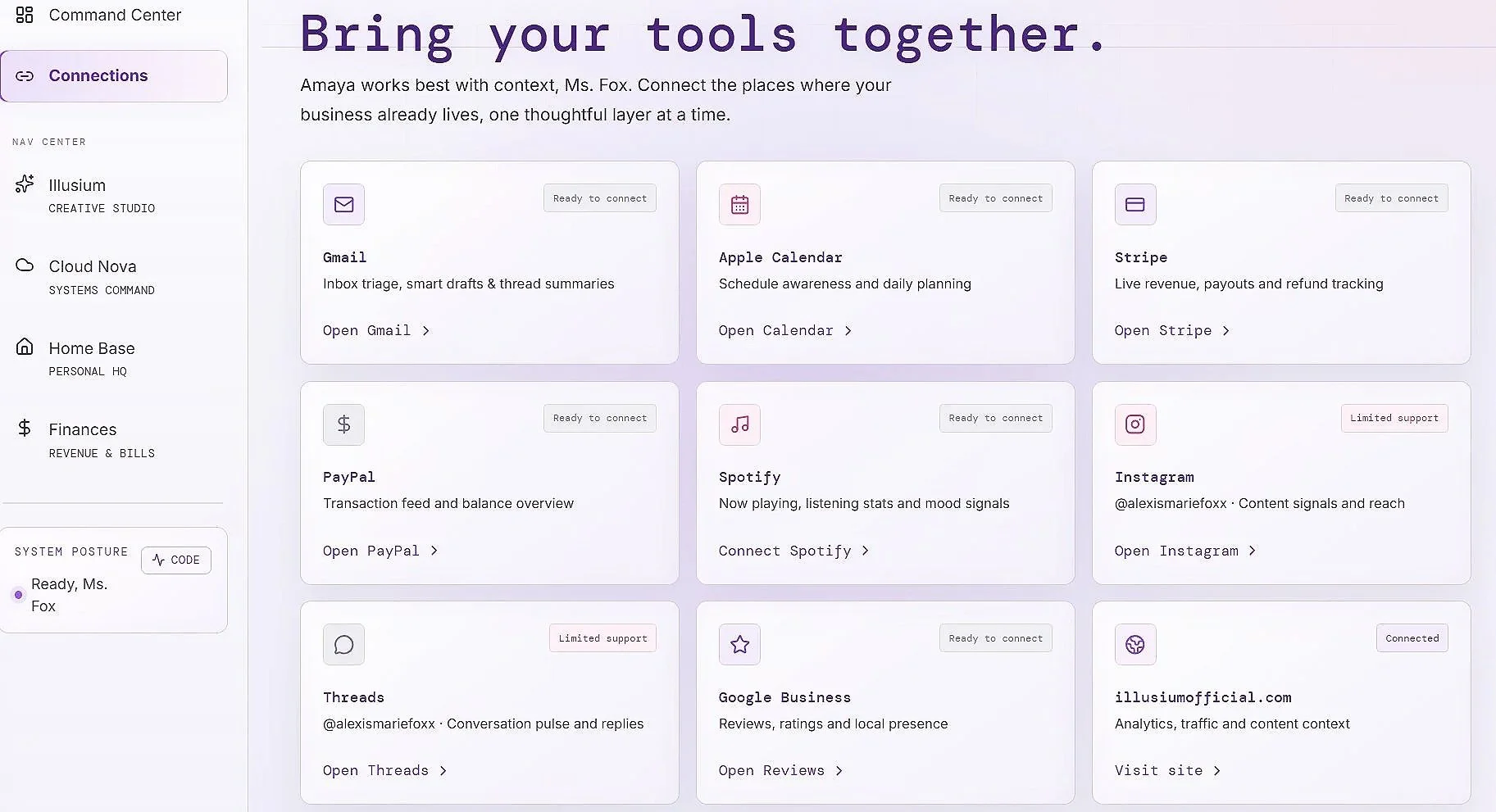Click the Open PayPal link

(x=380, y=551)
